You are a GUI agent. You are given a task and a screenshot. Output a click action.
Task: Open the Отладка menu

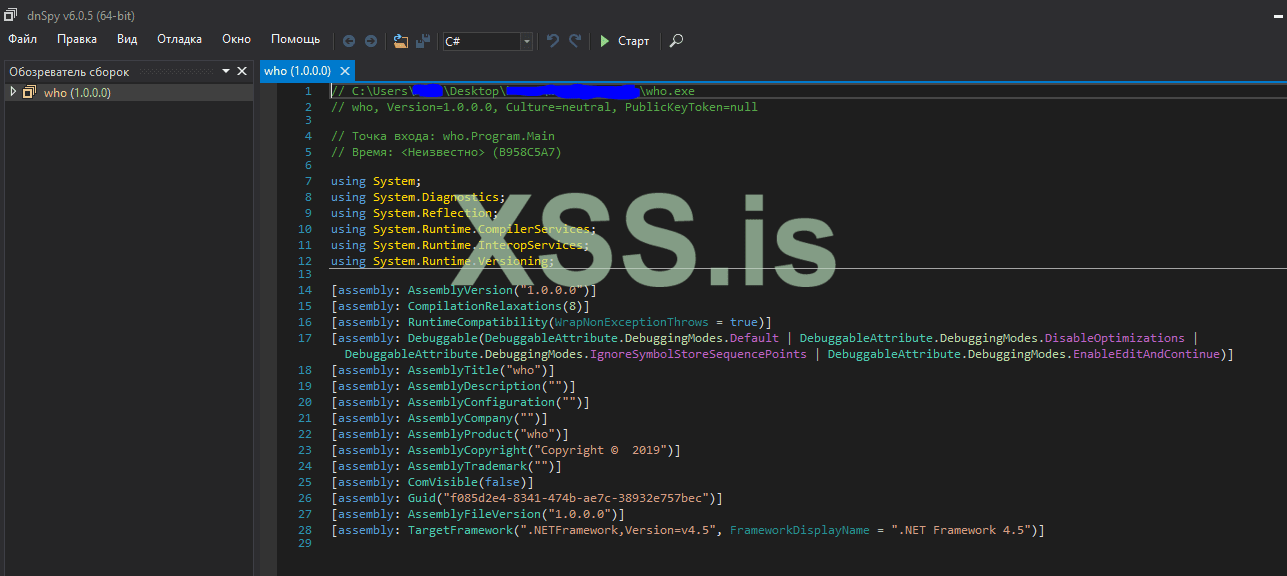coord(179,39)
